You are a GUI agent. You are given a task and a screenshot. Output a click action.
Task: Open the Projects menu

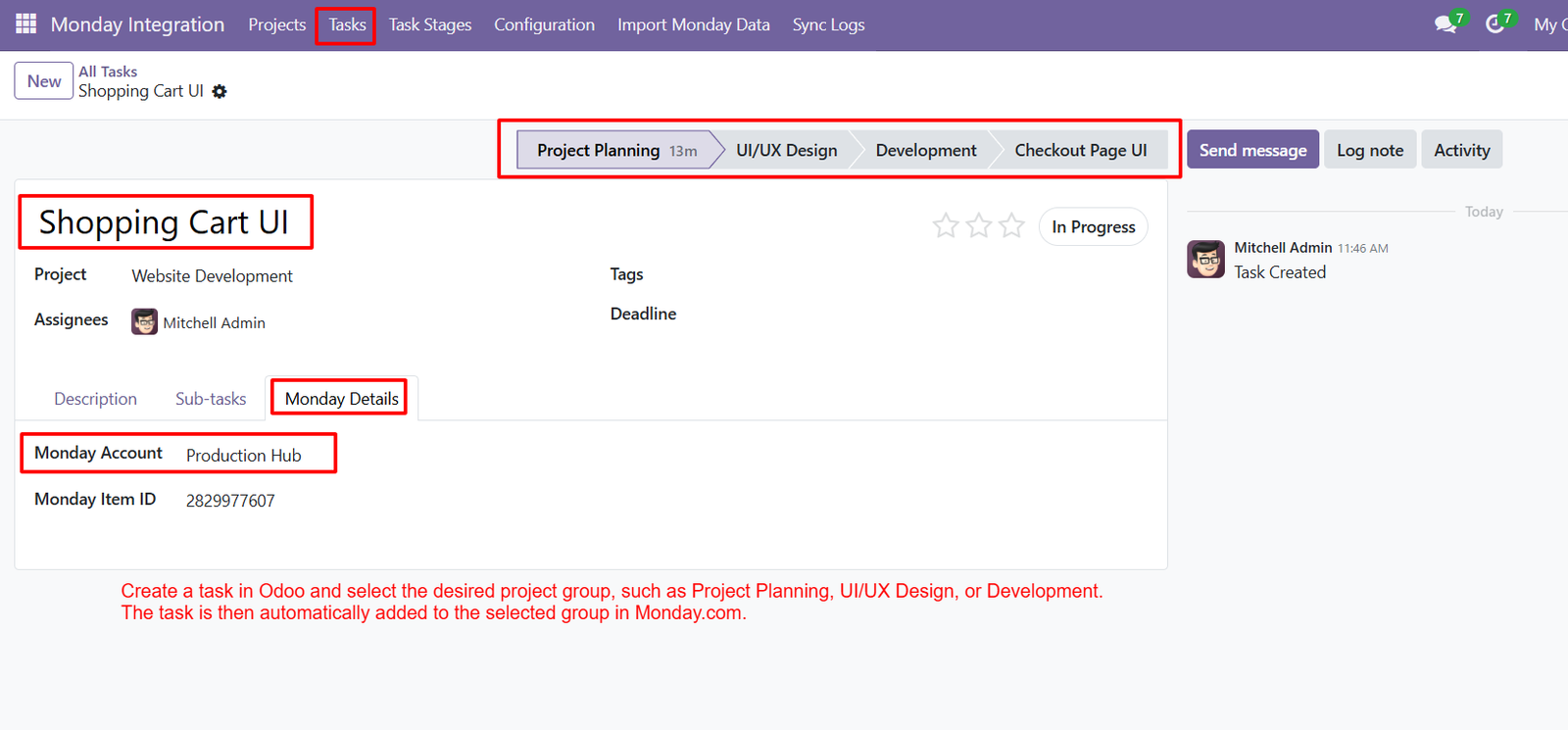(x=277, y=24)
